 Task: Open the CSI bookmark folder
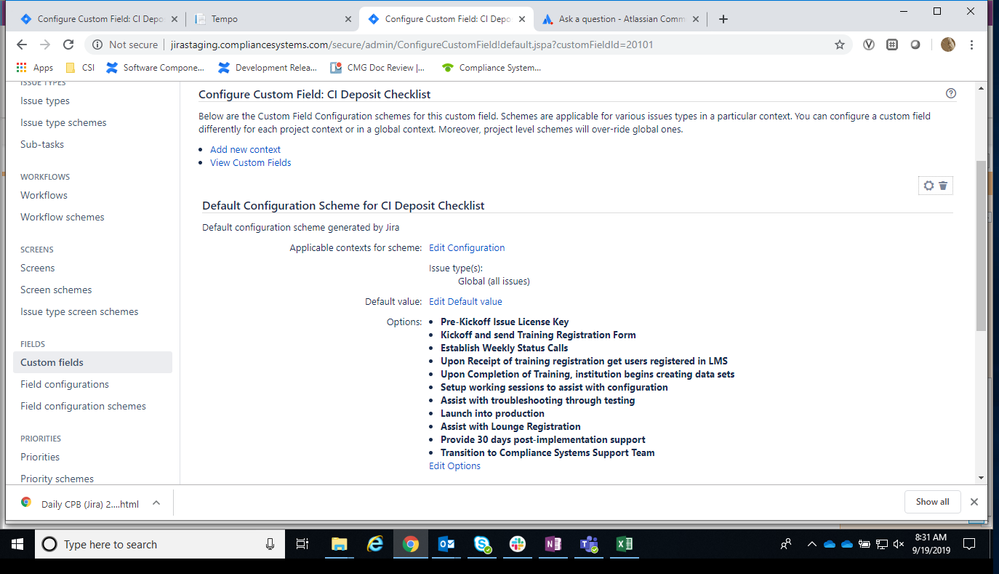80,68
